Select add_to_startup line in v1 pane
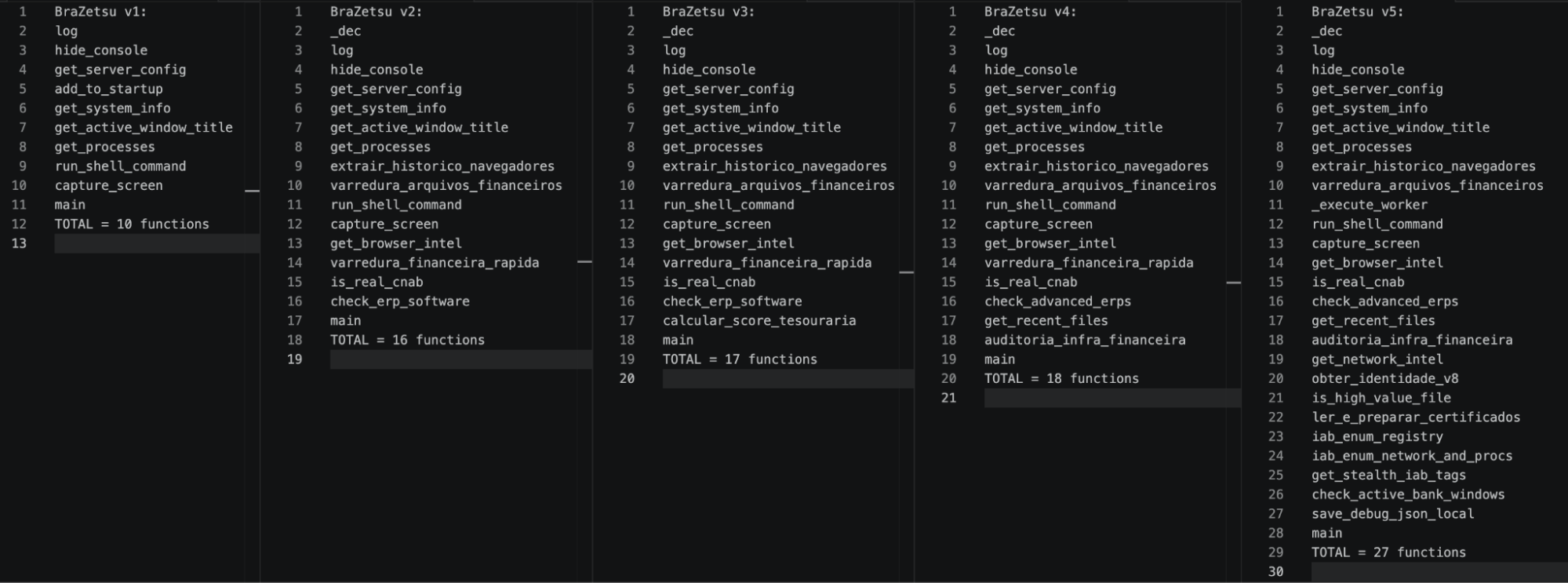1568x583 pixels. pyautogui.click(x=108, y=89)
